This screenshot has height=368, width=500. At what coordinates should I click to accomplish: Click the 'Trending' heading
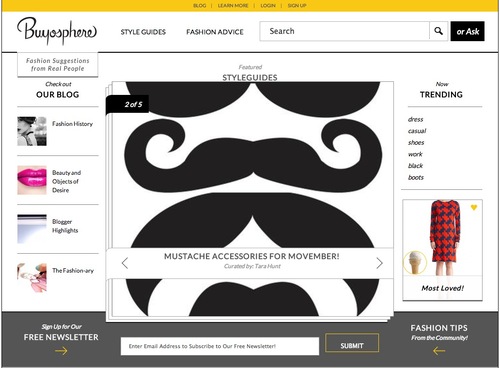point(441,95)
